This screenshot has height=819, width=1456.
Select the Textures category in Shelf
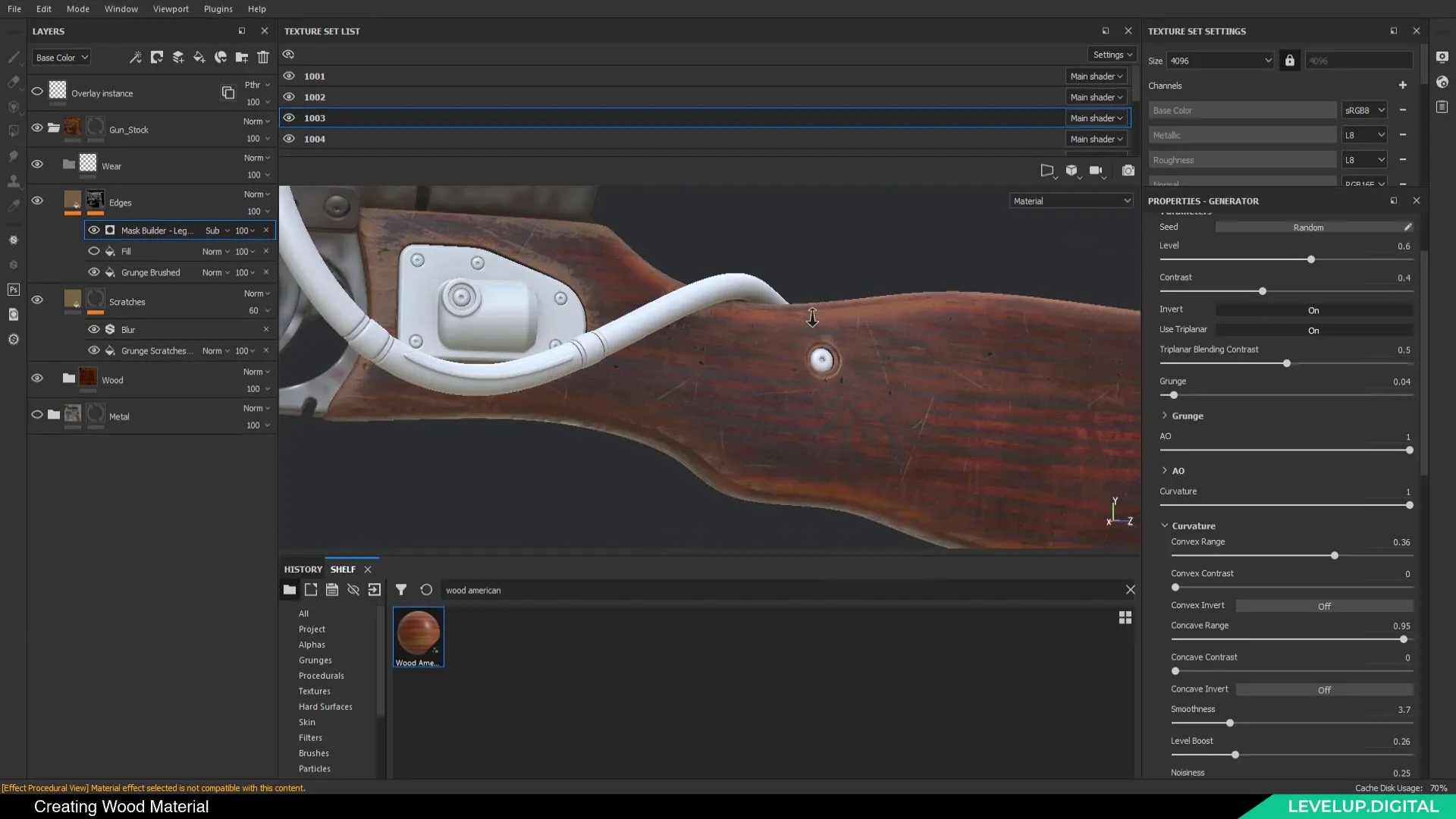[314, 691]
